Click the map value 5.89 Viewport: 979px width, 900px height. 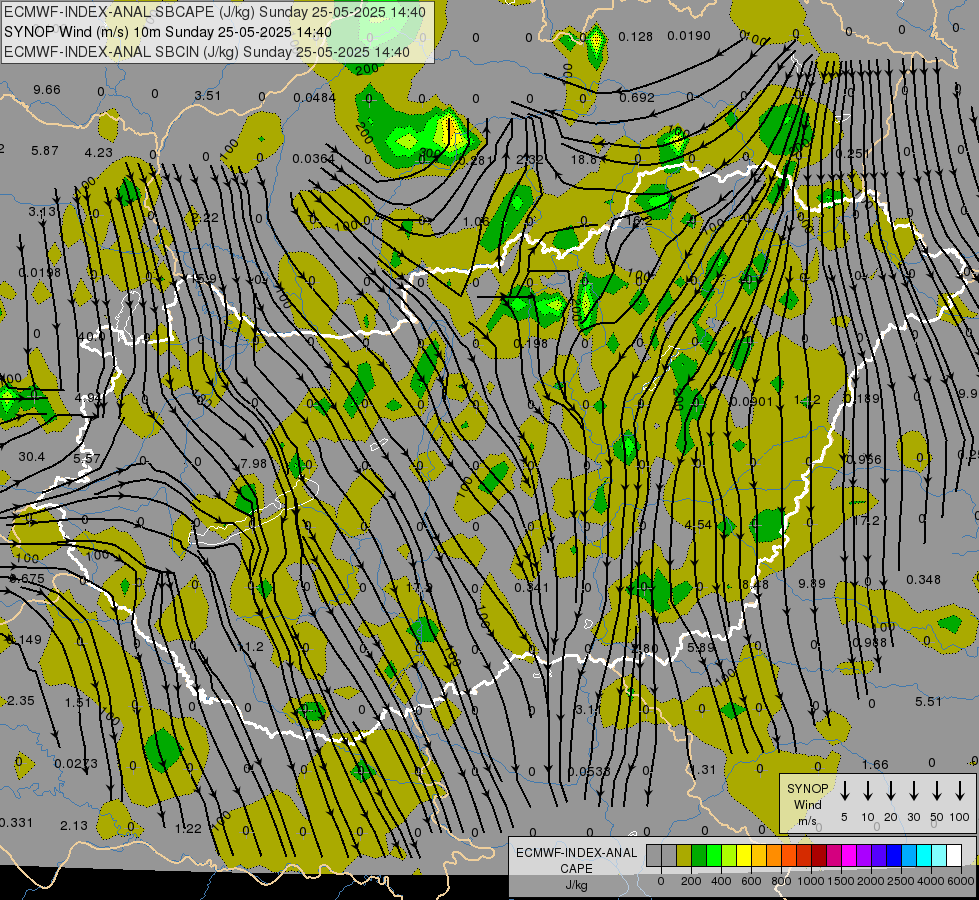(701, 648)
